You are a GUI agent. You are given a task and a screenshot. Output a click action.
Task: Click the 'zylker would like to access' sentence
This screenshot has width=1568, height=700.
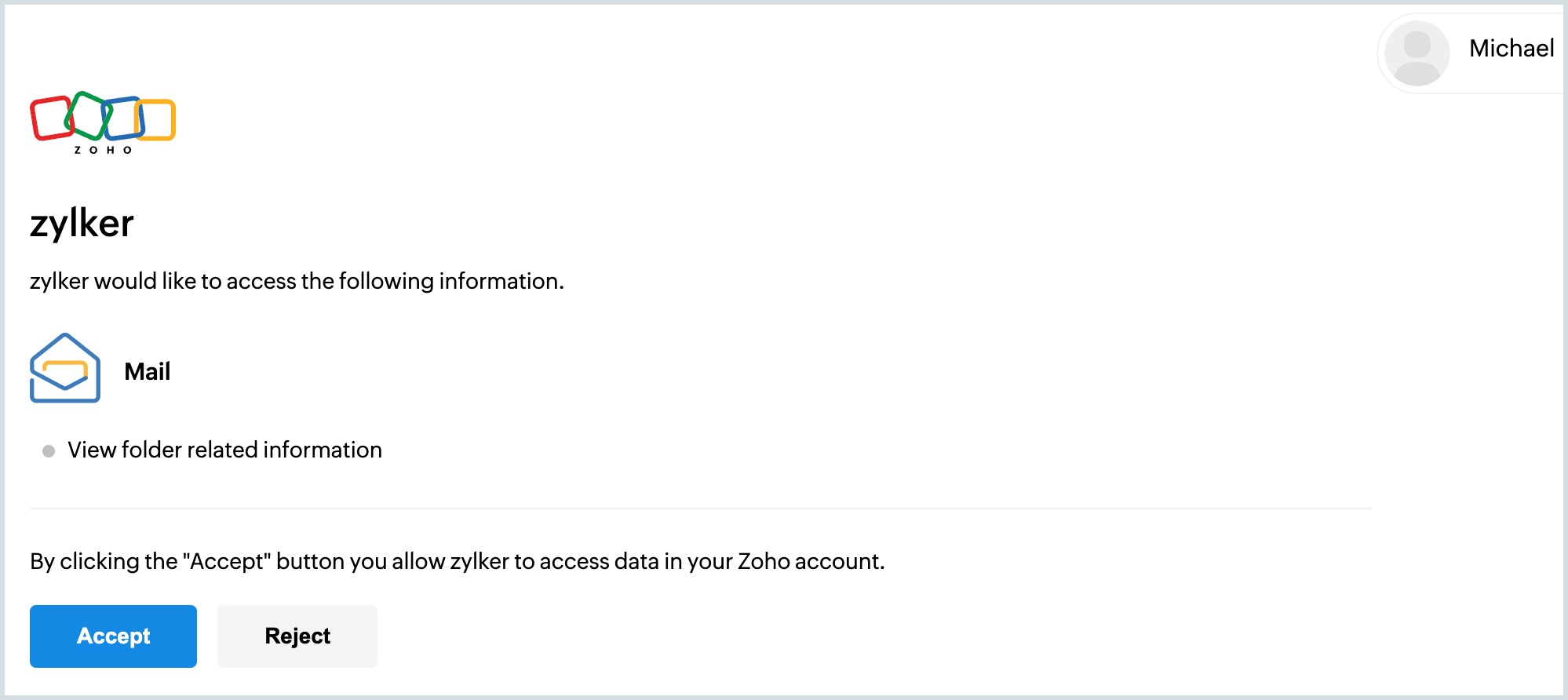coord(297,281)
